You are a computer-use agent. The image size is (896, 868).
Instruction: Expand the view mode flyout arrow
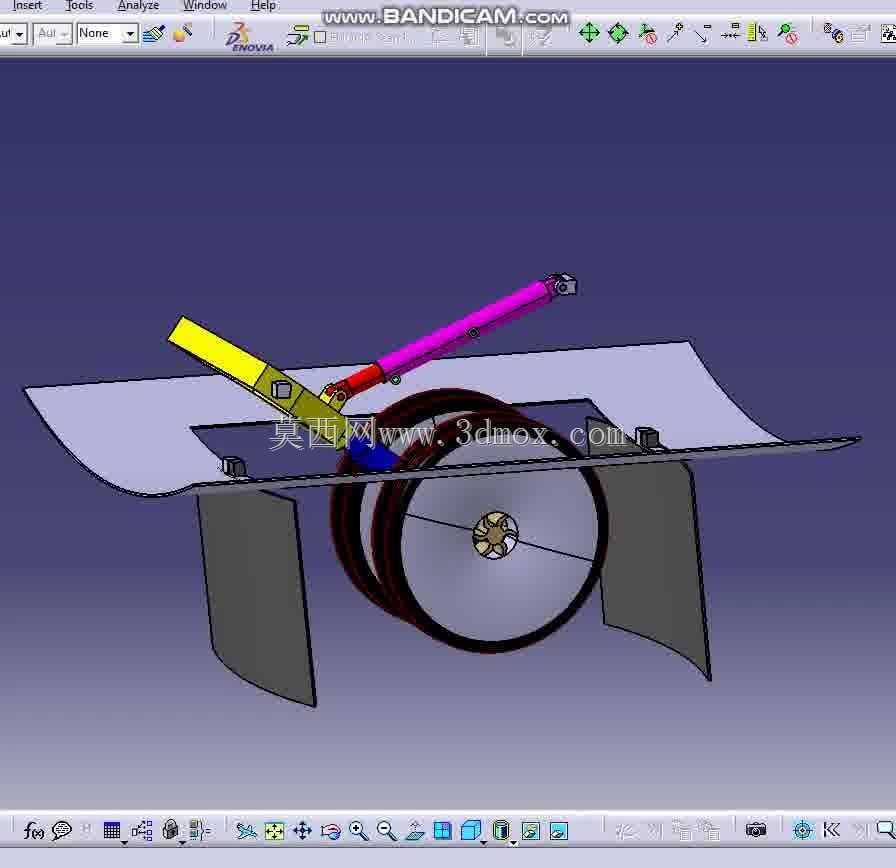[x=514, y=843]
